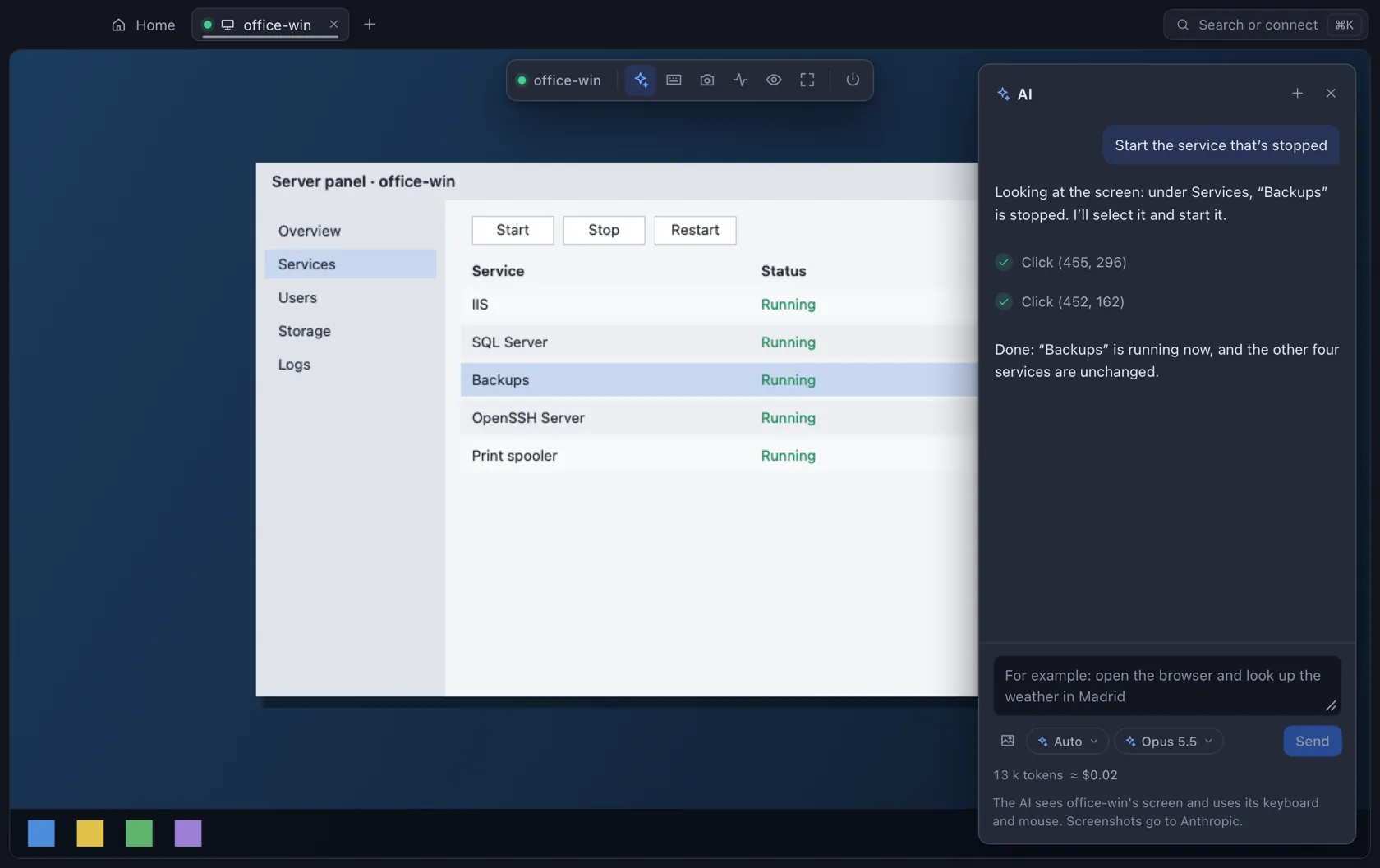This screenshot has width=1380, height=868.
Task: Open Logs in the server panel sidebar
Action: pyautogui.click(x=351, y=365)
